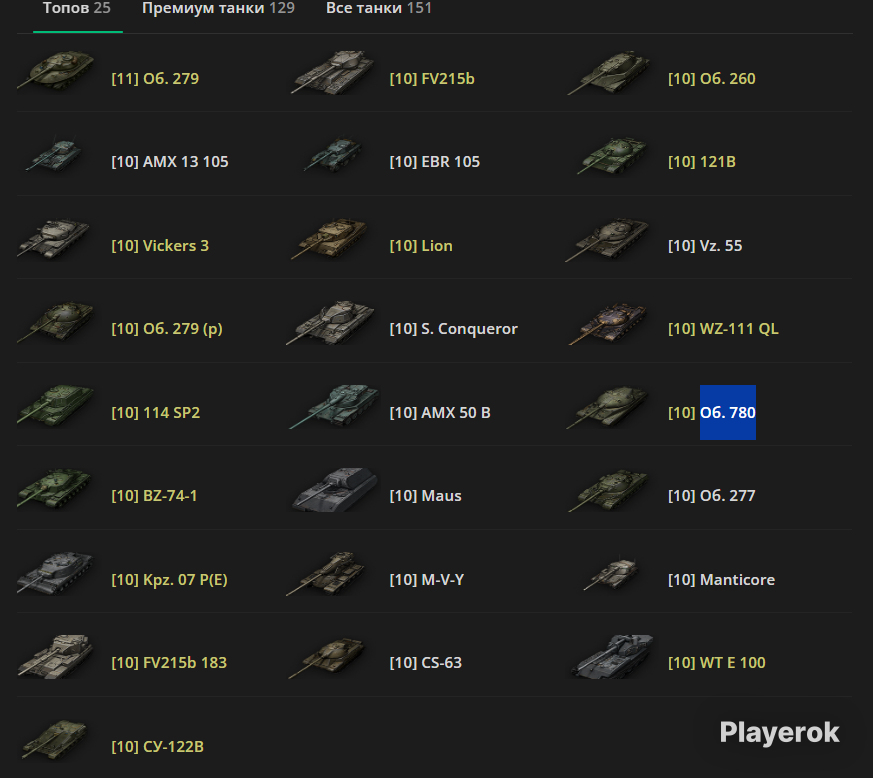Select the '[10] Maus' label
This screenshot has width=873, height=778.
pos(425,496)
